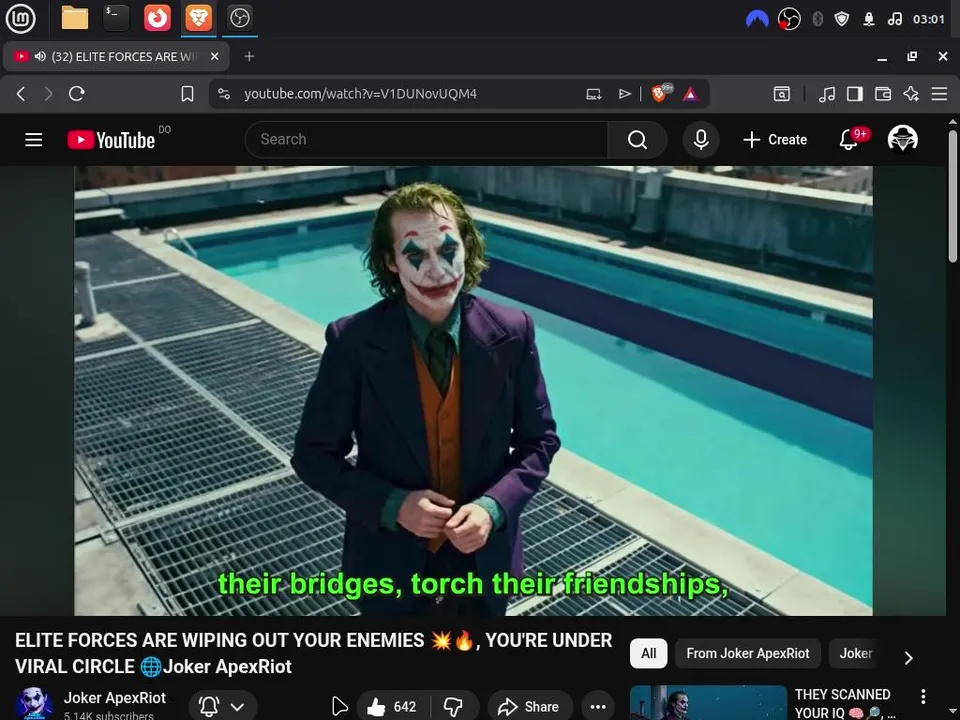Open more actions three-dot button
This screenshot has height=720, width=960.
(598, 707)
